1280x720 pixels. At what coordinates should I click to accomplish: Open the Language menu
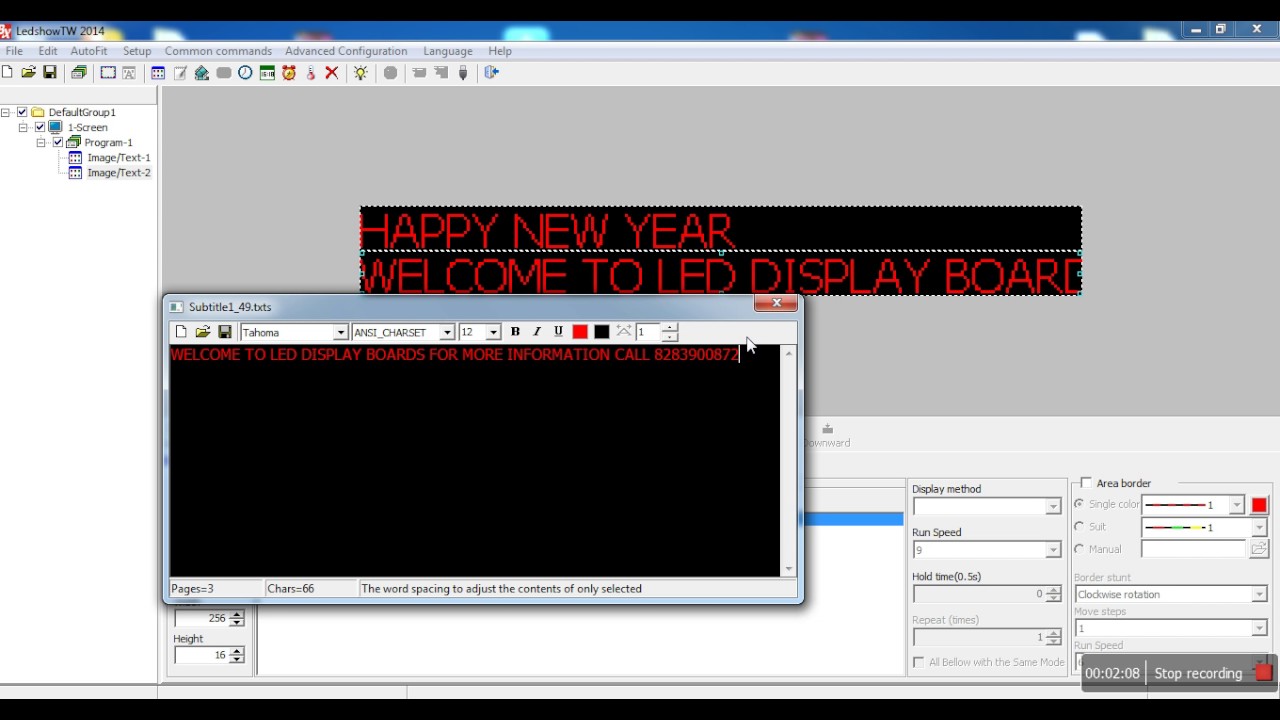[x=448, y=51]
